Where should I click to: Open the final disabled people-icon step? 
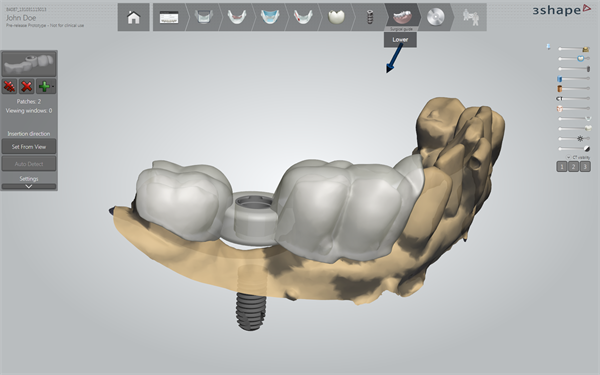470,17
